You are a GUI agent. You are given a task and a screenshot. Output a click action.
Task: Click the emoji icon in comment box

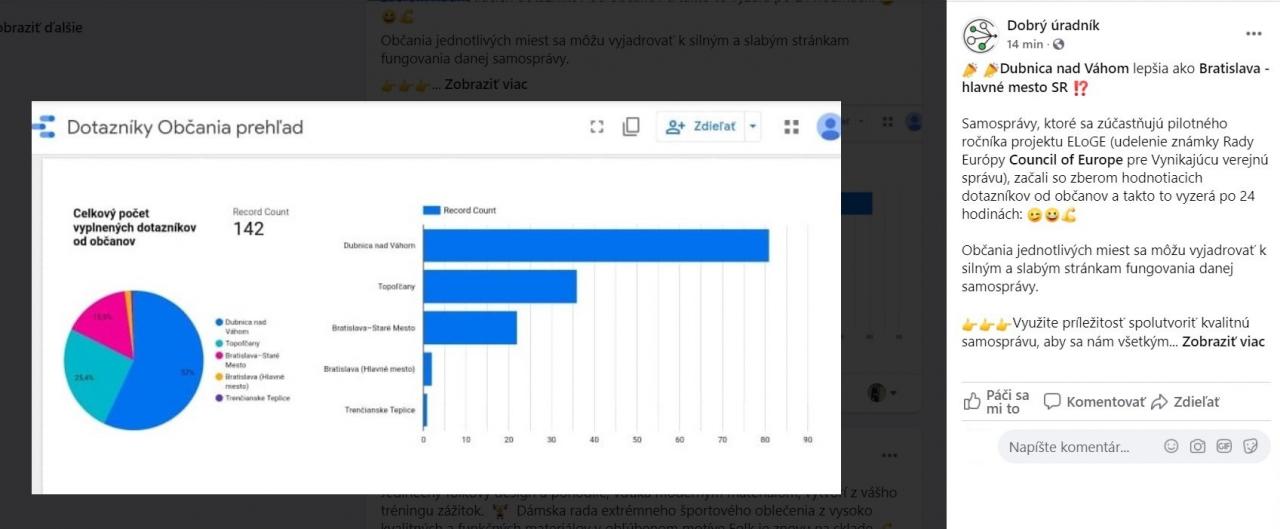pyautogui.click(x=1171, y=447)
